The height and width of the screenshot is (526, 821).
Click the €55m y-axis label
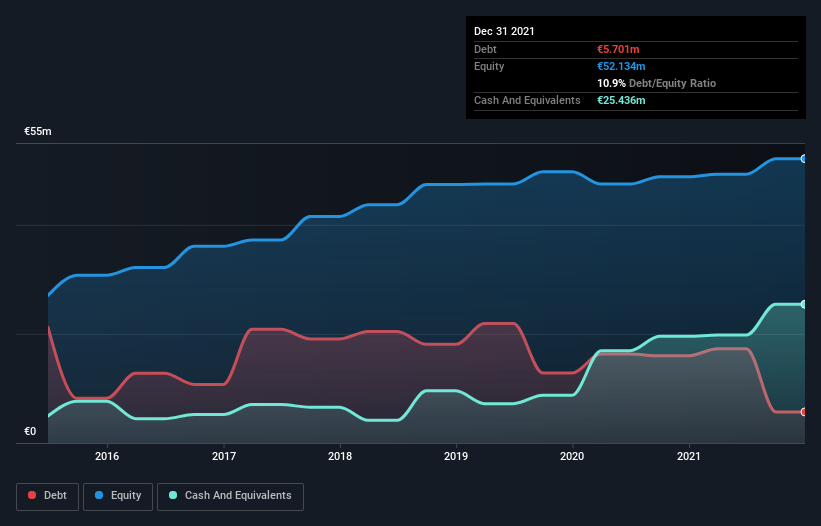(38, 131)
